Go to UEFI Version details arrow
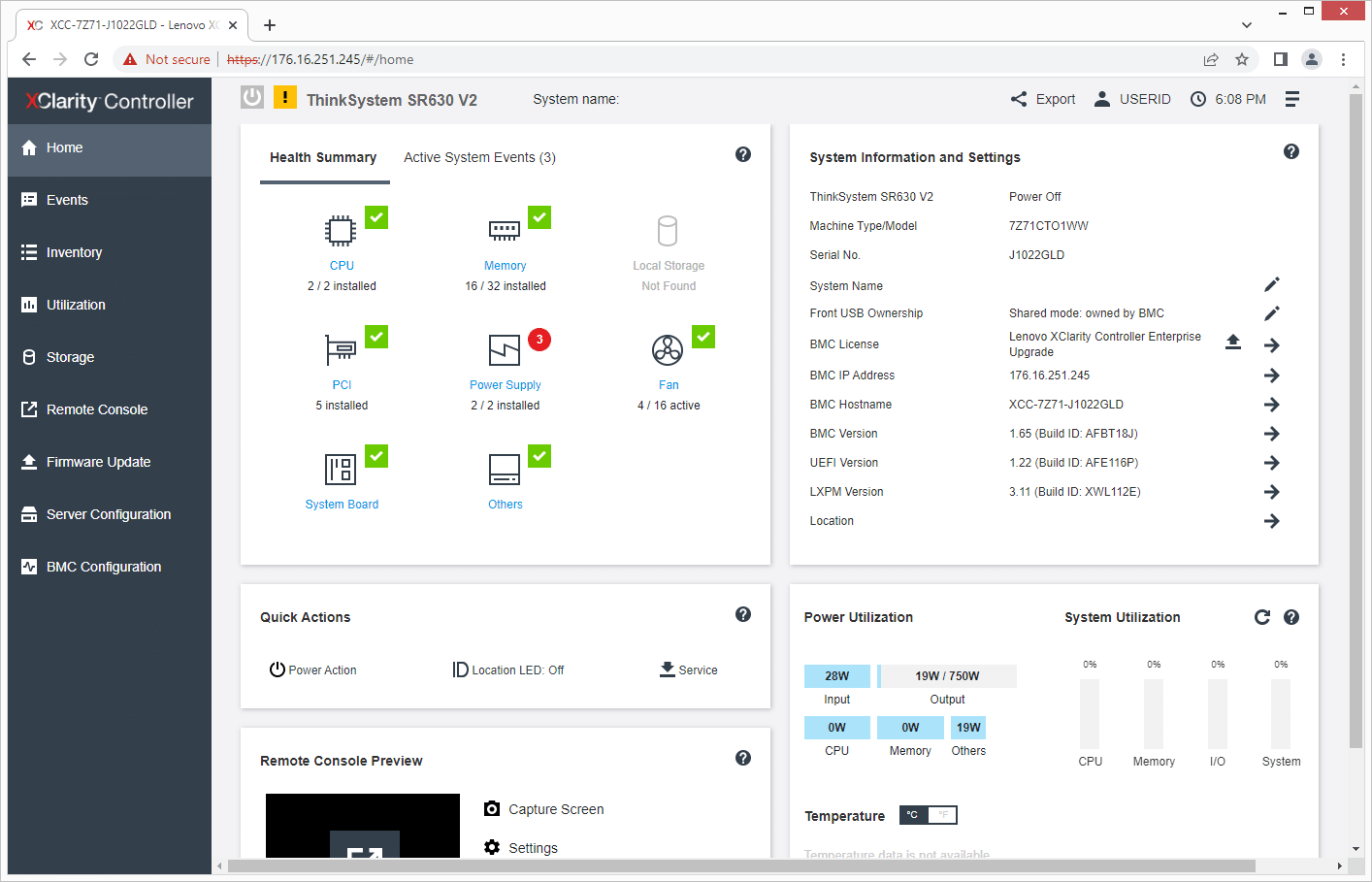Image resolution: width=1372 pixels, height=882 pixels. click(1272, 463)
